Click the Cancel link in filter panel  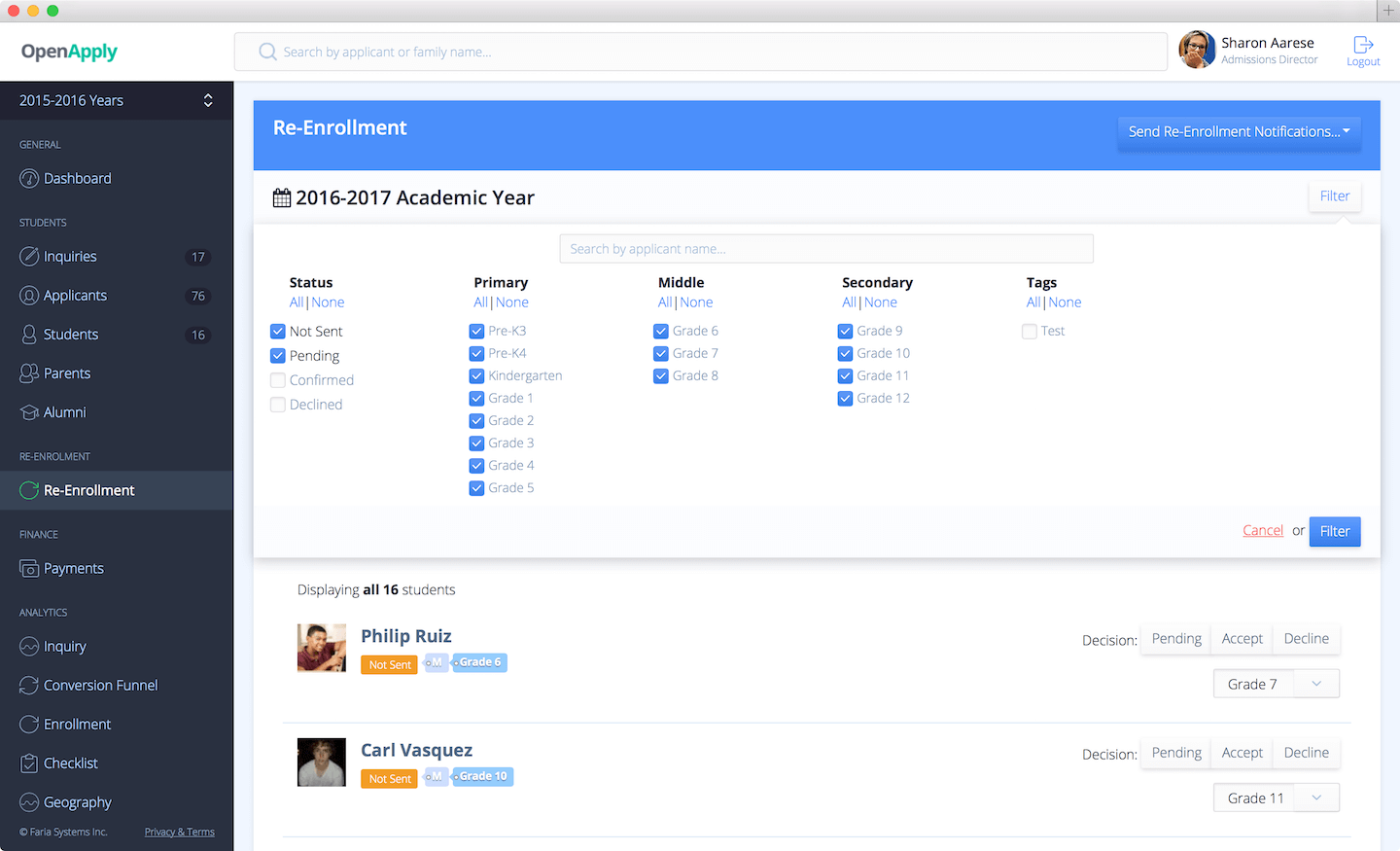coord(1262,530)
